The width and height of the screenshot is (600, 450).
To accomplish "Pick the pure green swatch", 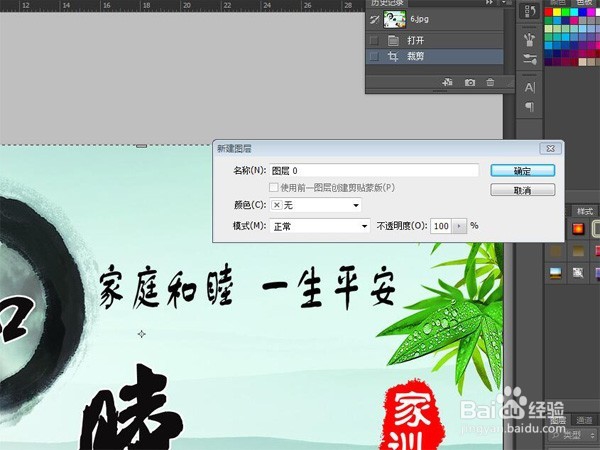I will [565, 12].
